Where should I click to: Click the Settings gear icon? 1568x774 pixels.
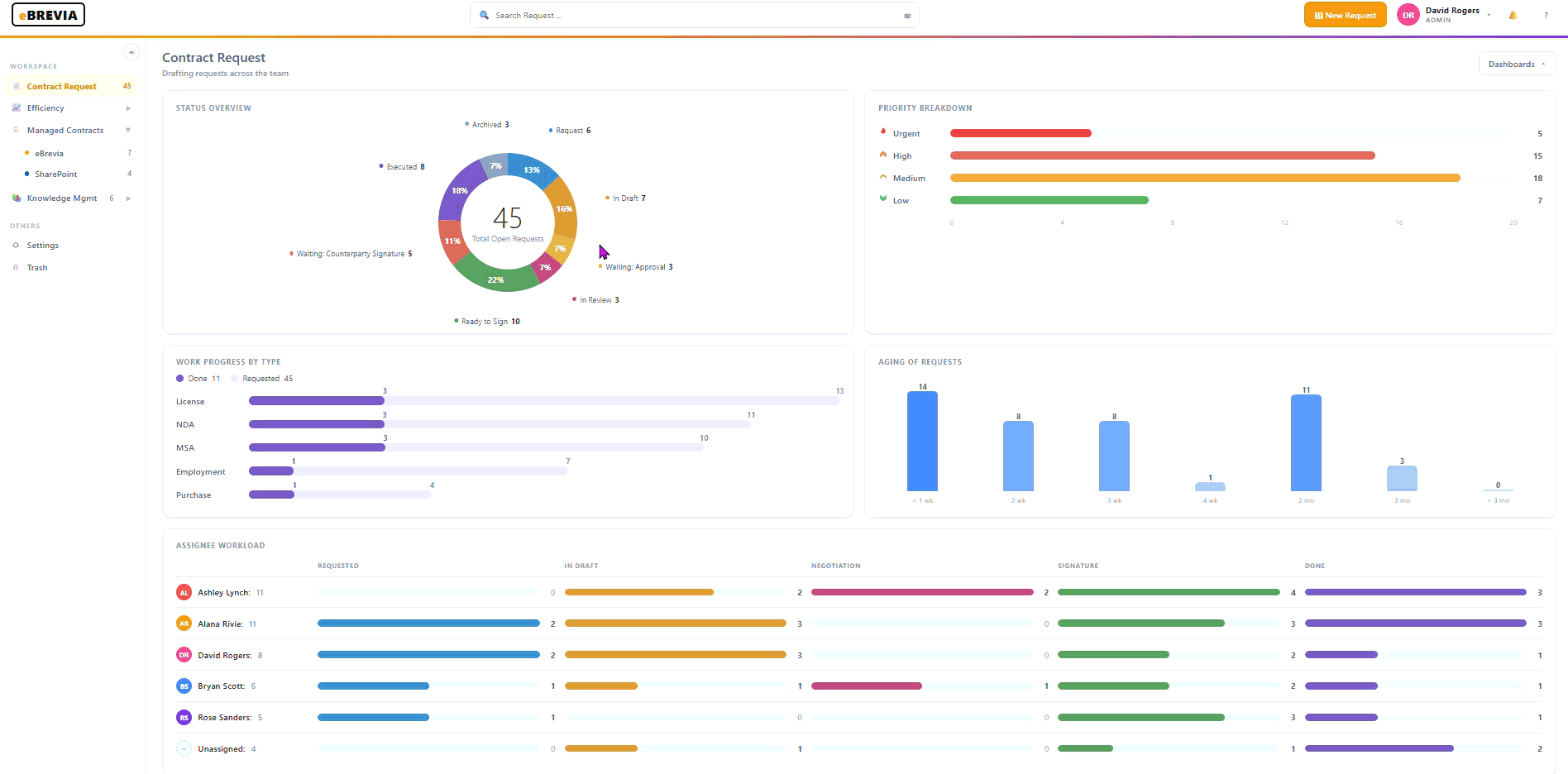17,246
